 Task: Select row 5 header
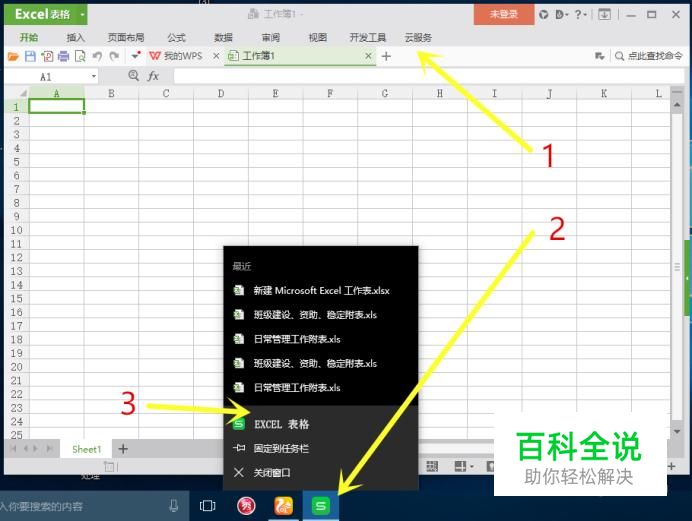[16, 161]
